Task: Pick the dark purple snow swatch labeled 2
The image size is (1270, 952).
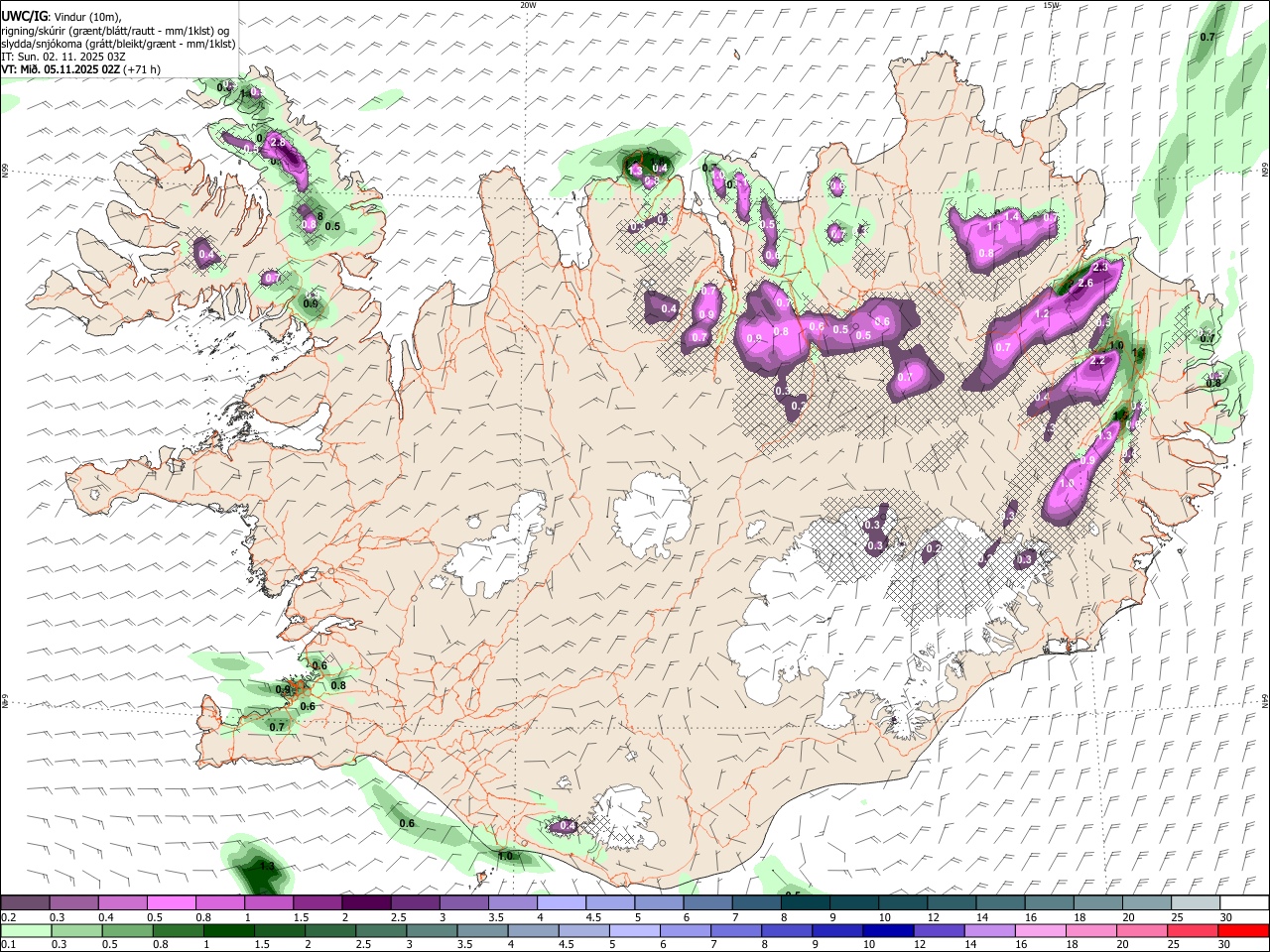Action: click(x=365, y=902)
